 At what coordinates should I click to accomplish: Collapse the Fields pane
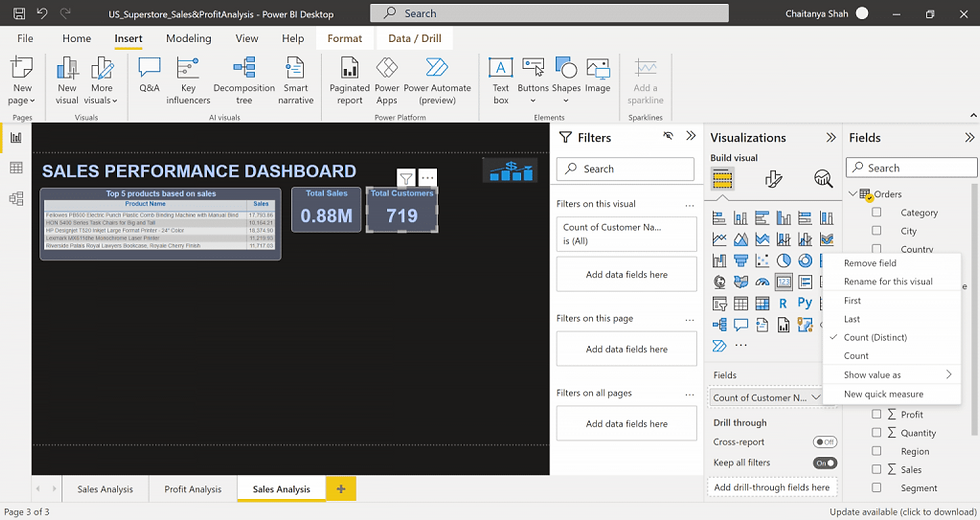coord(969,138)
